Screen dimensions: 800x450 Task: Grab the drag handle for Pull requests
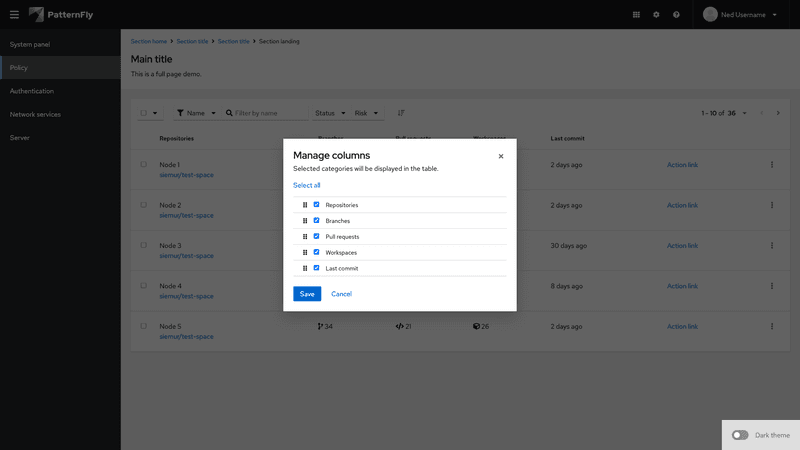click(305, 237)
